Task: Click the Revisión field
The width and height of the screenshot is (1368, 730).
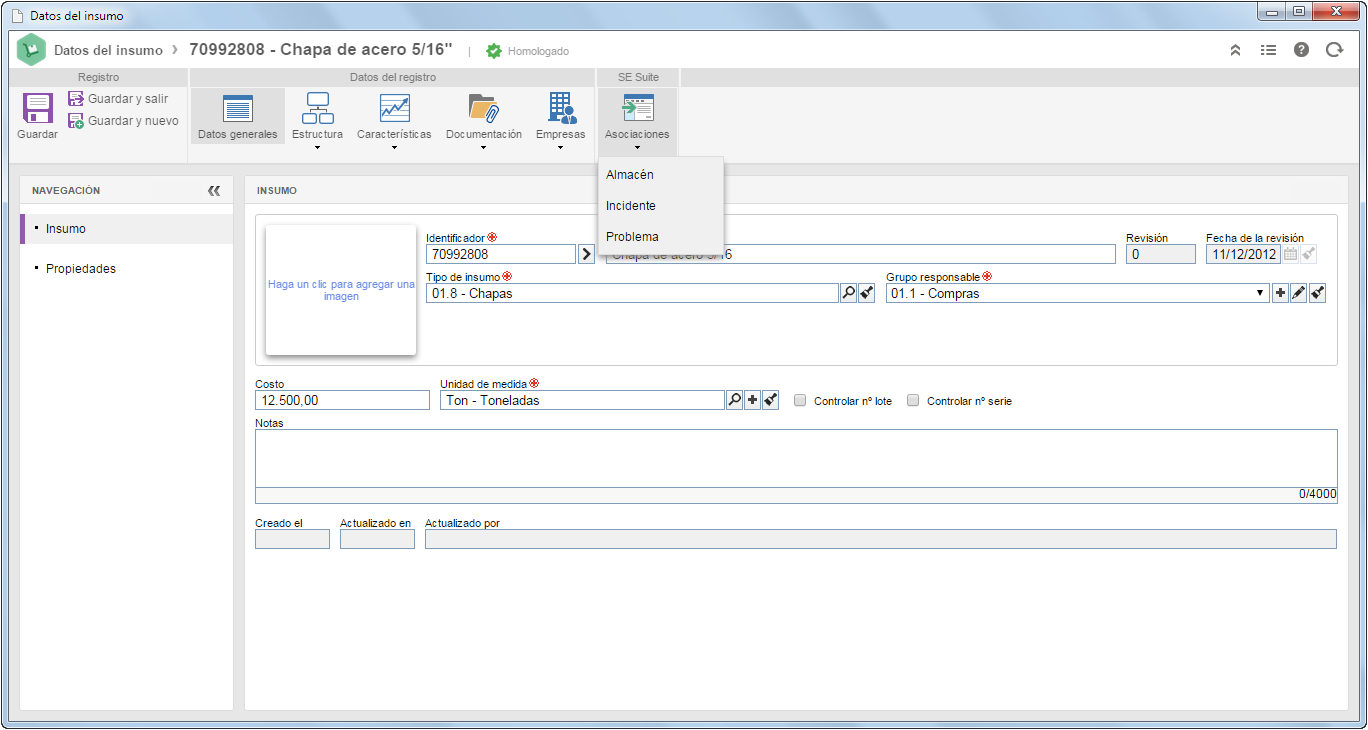Action: coord(1160,254)
